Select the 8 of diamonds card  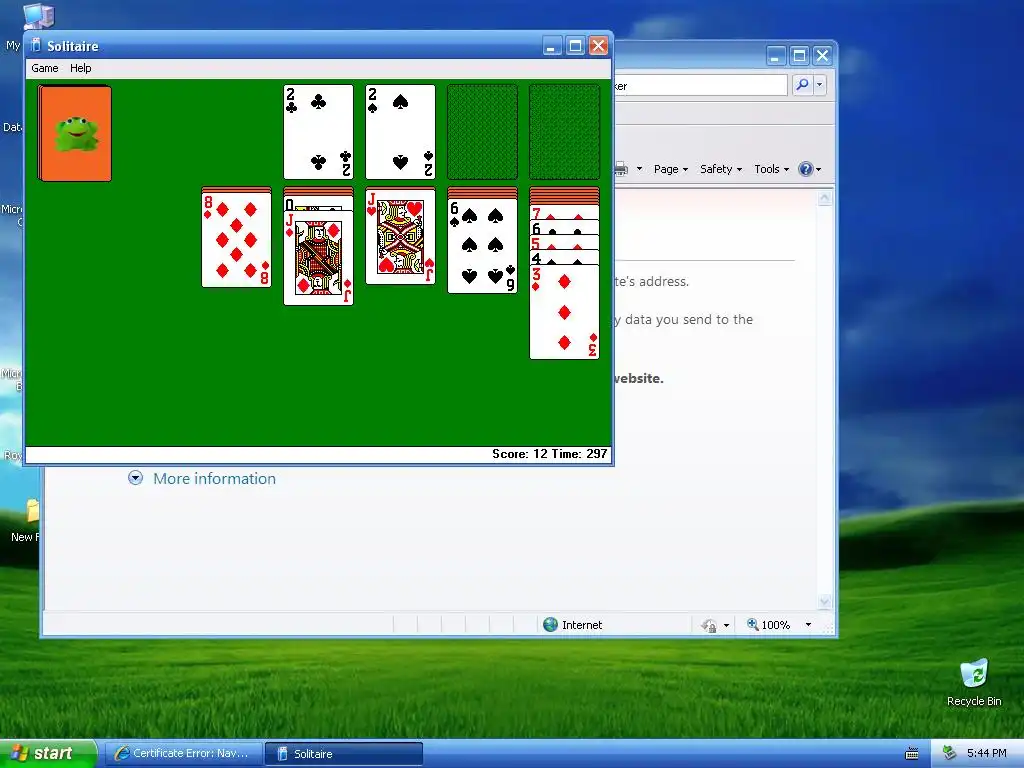pyautogui.click(x=236, y=240)
